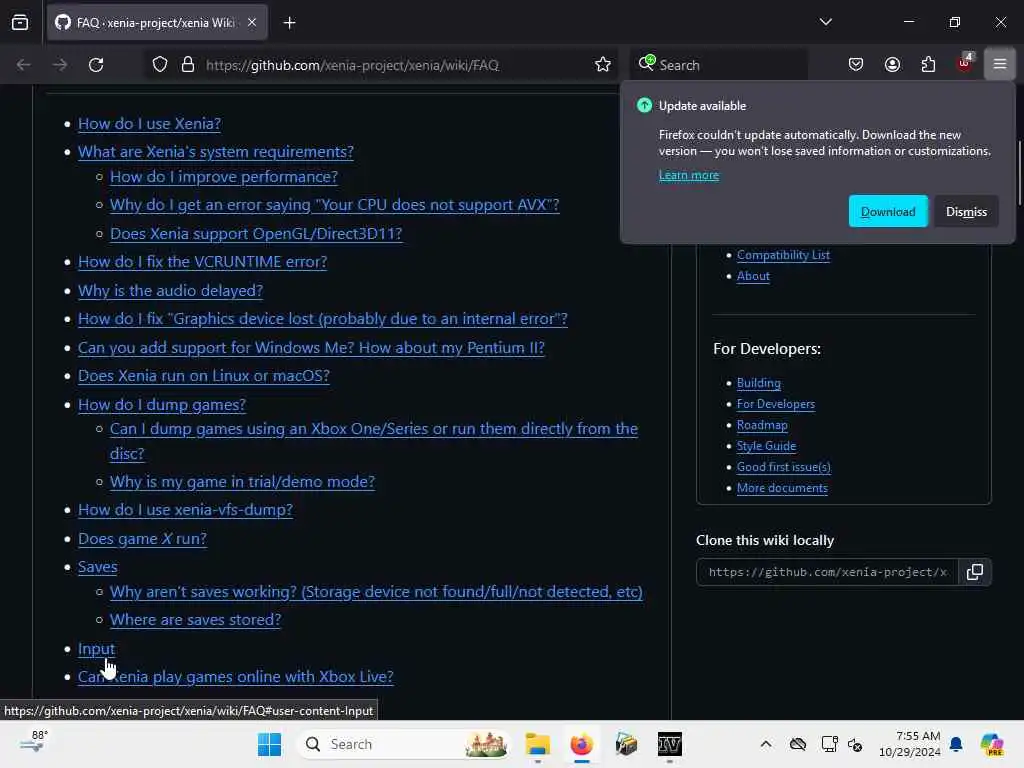Open Good first issue(s) link
Screen dimensions: 1024x768
tap(784, 466)
